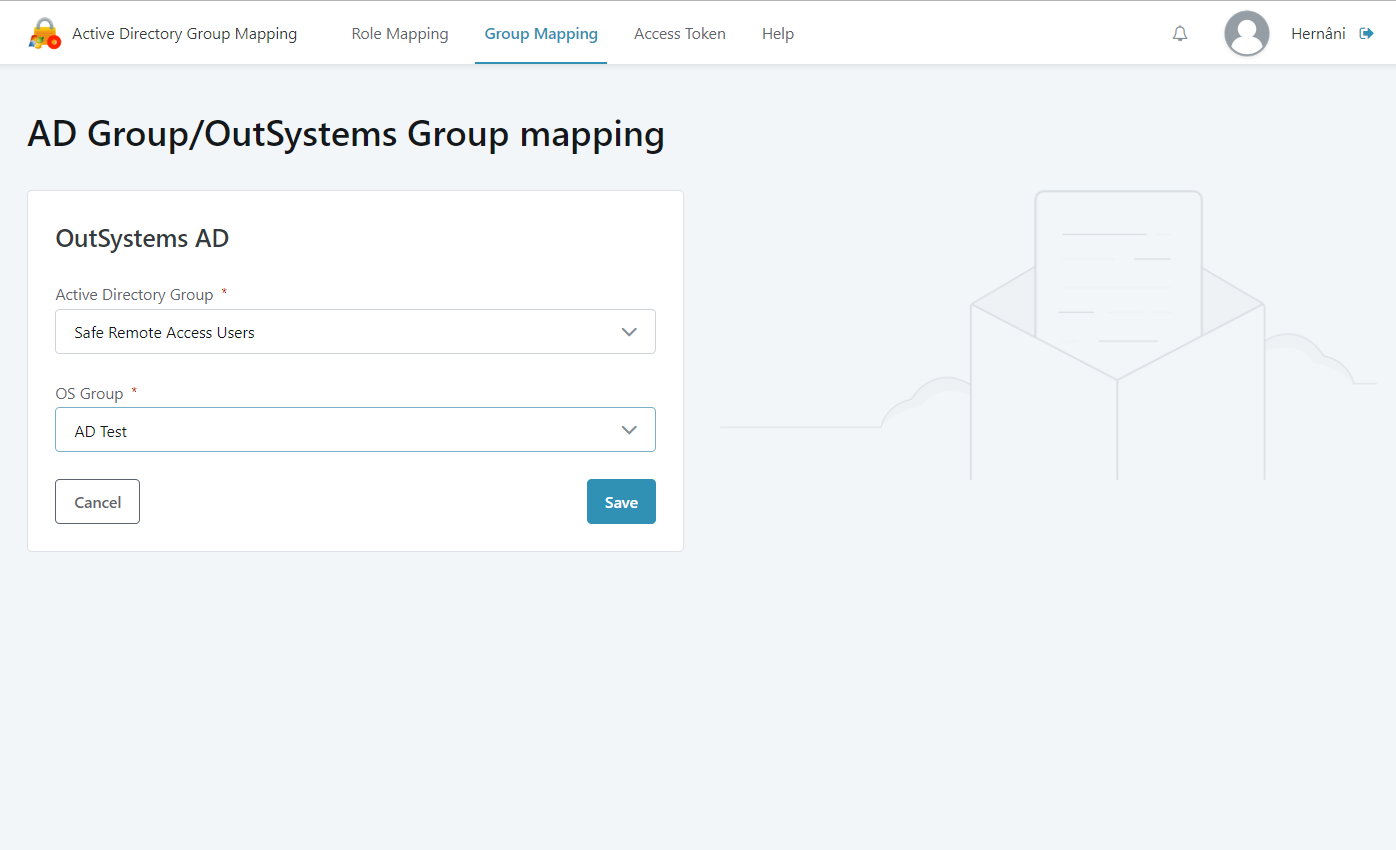Switch to the Role Mapping tab

click(399, 33)
